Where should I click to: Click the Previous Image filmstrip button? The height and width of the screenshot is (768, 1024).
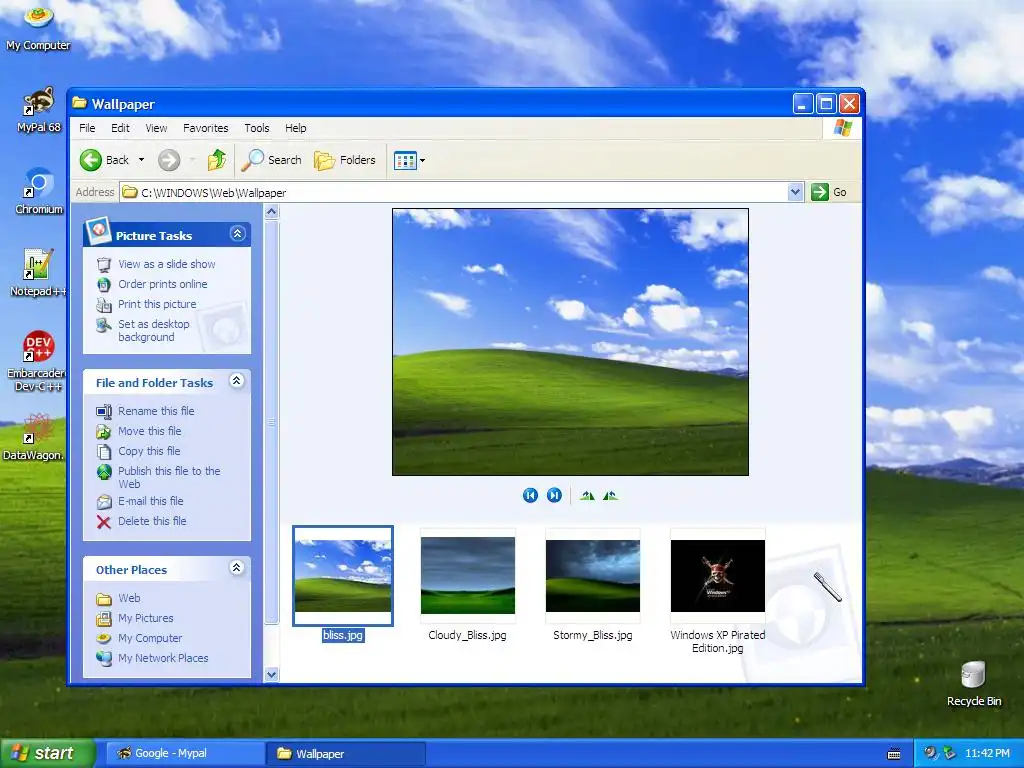point(530,496)
